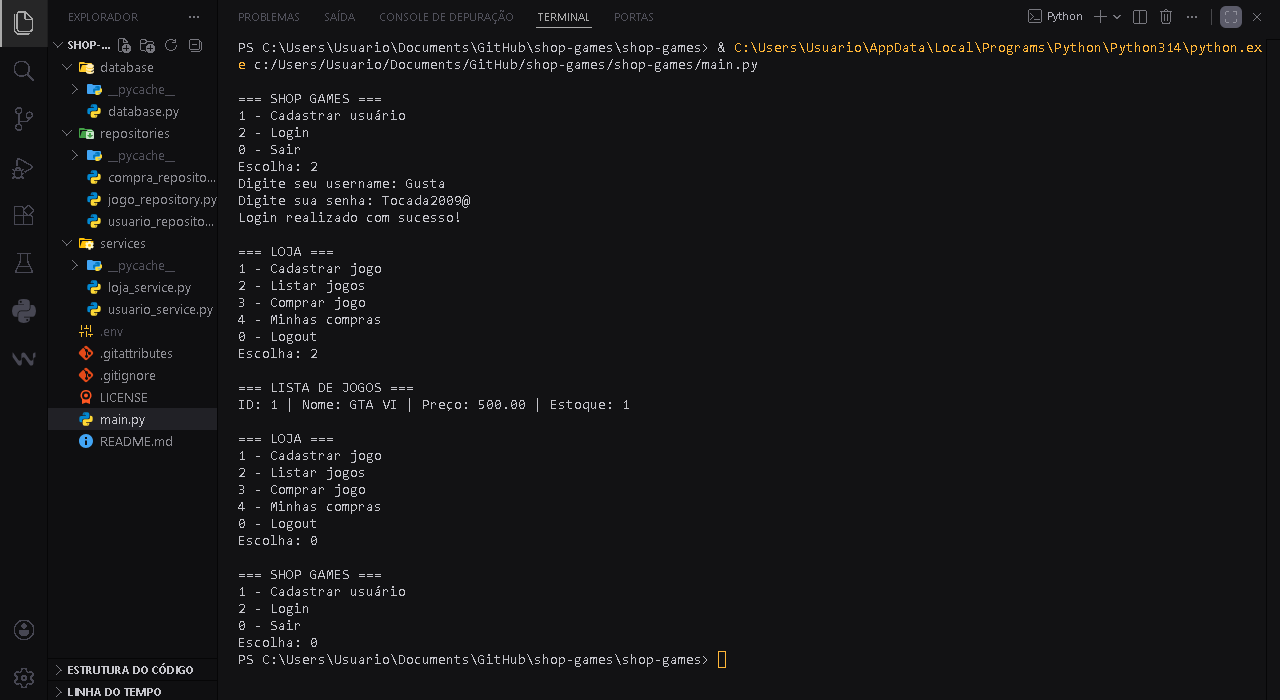Open the Manage settings gear
Viewport: 1280px width, 700px height.
point(23,677)
